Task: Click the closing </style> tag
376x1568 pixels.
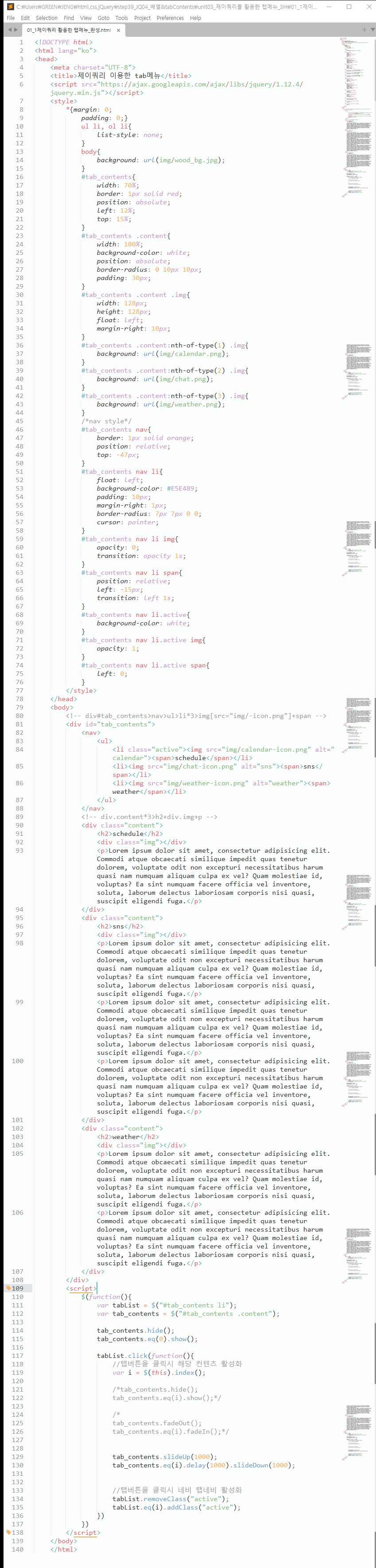Action: [81, 690]
